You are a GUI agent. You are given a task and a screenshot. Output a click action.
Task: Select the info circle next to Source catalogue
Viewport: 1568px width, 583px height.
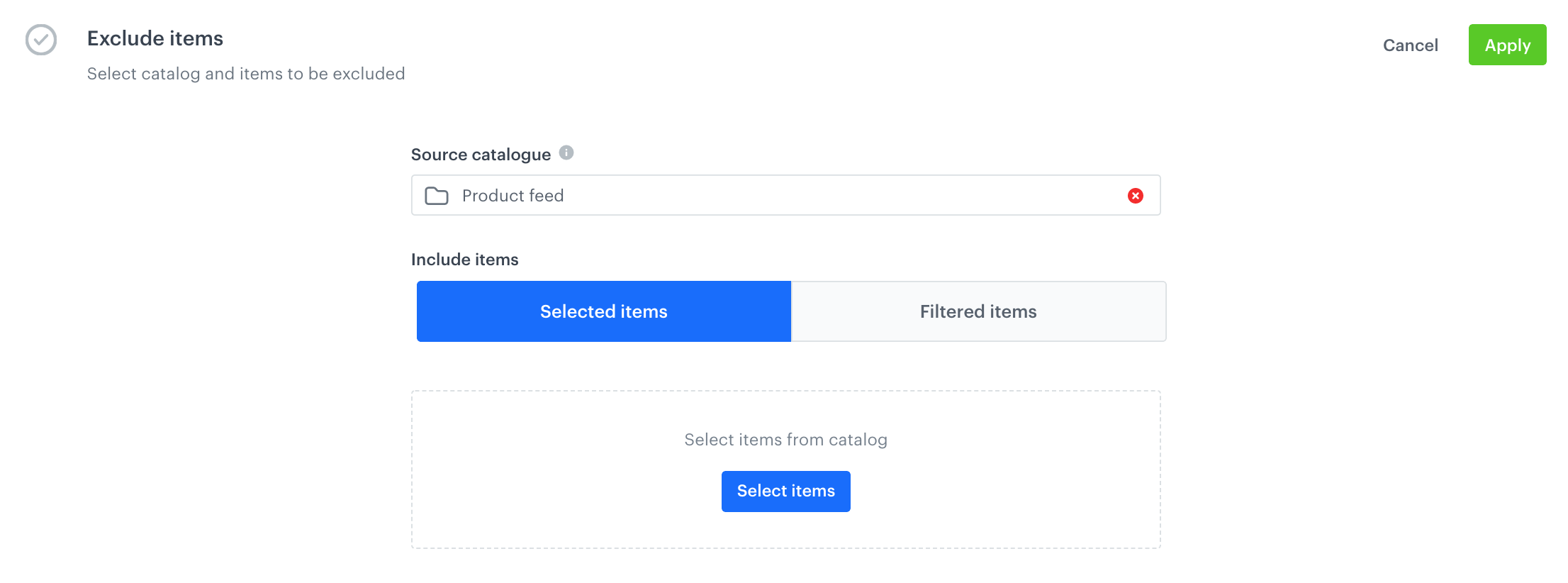(x=567, y=151)
